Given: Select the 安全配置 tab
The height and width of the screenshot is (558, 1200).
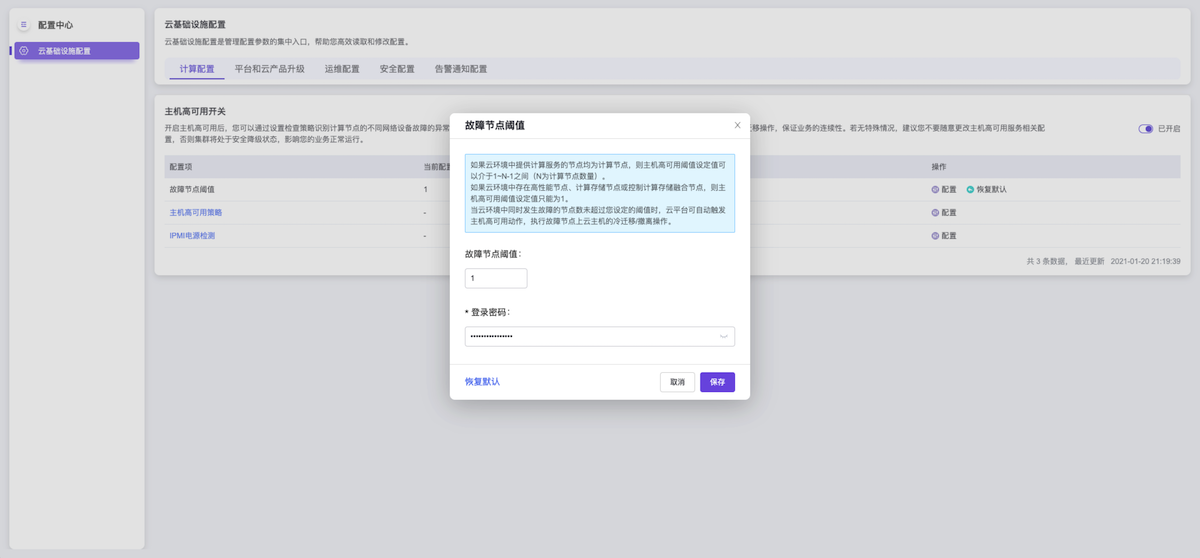Looking at the screenshot, I should coord(397,69).
